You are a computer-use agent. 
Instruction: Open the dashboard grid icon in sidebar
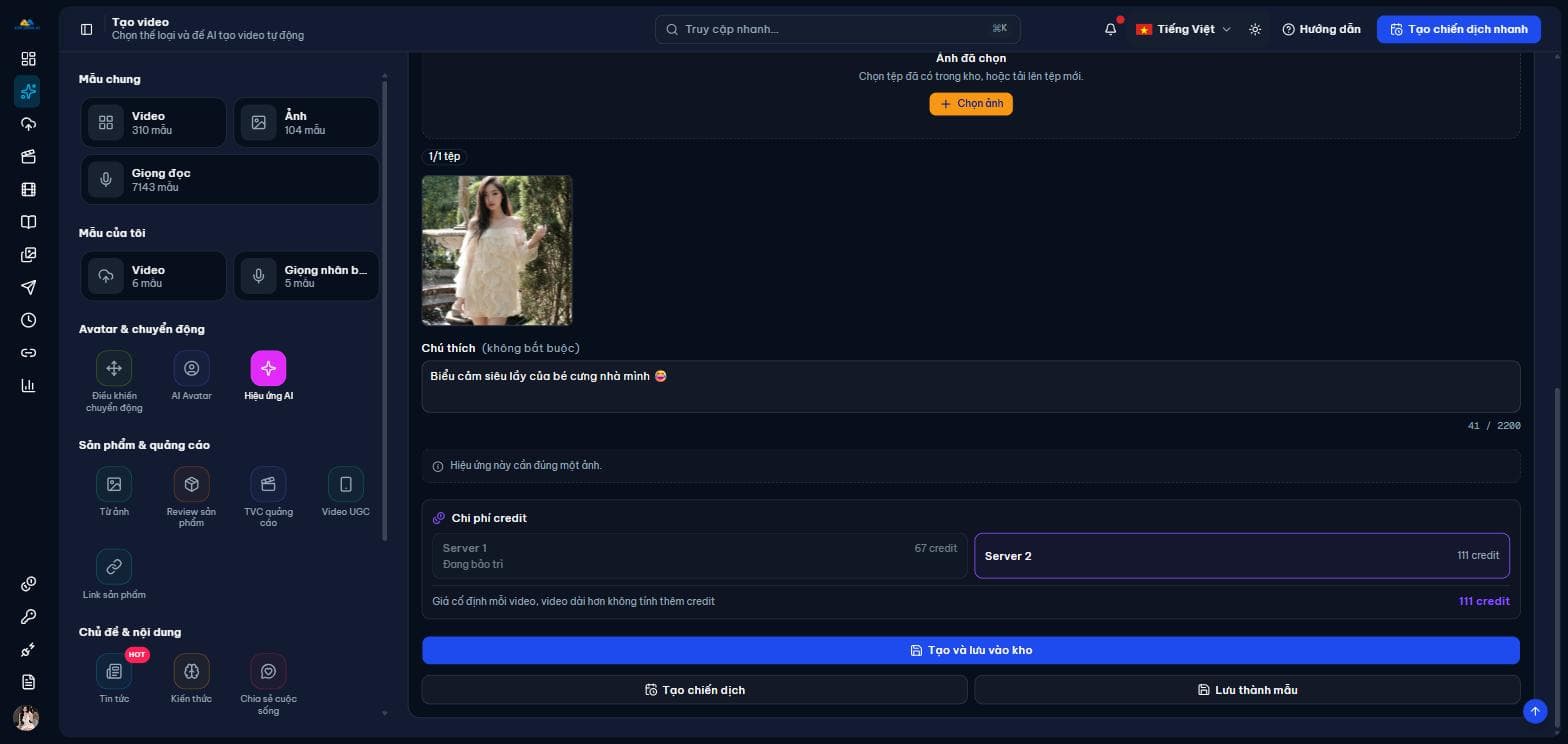pyautogui.click(x=28, y=59)
